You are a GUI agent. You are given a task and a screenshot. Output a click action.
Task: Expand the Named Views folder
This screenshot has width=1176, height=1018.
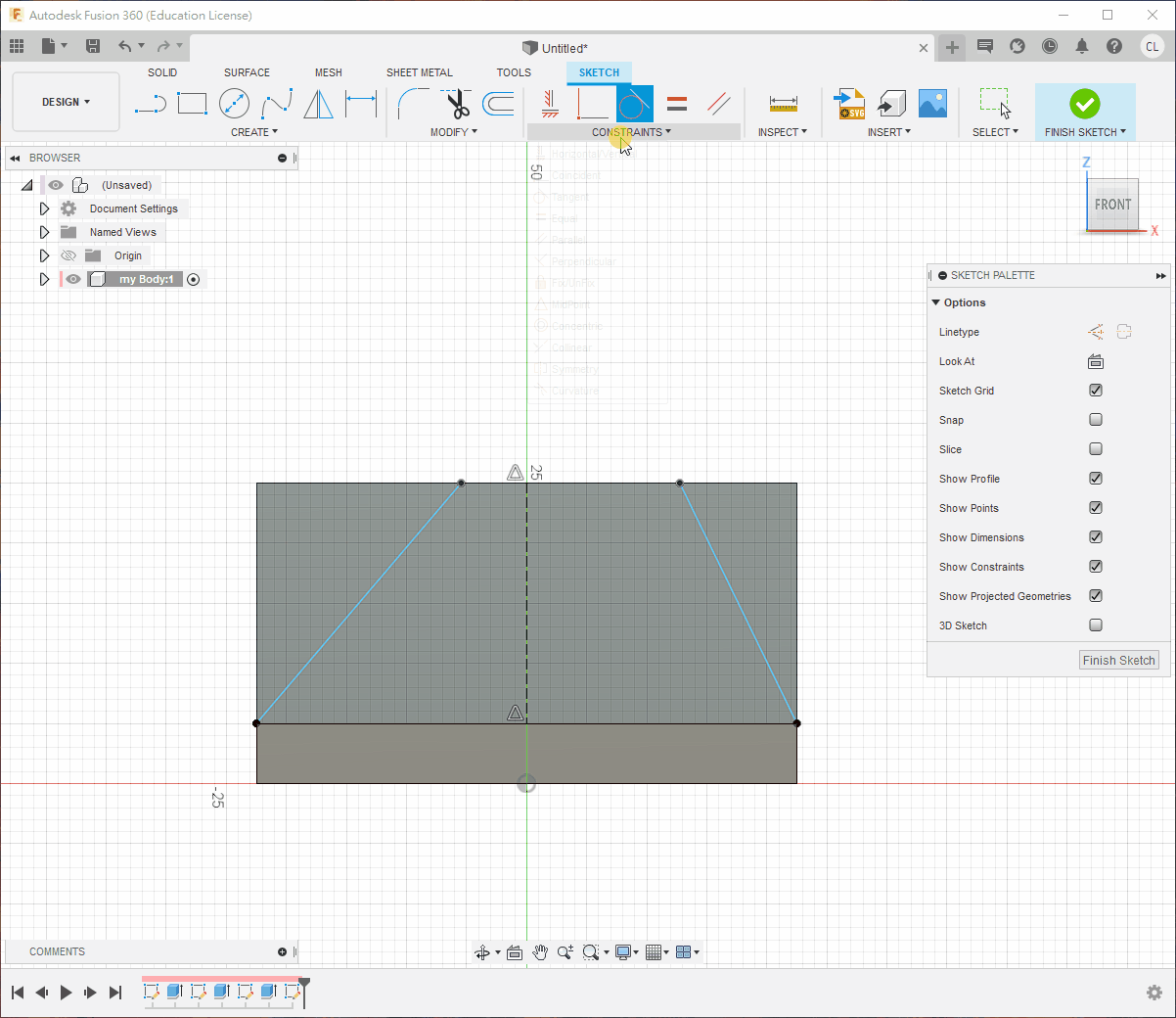tap(44, 232)
